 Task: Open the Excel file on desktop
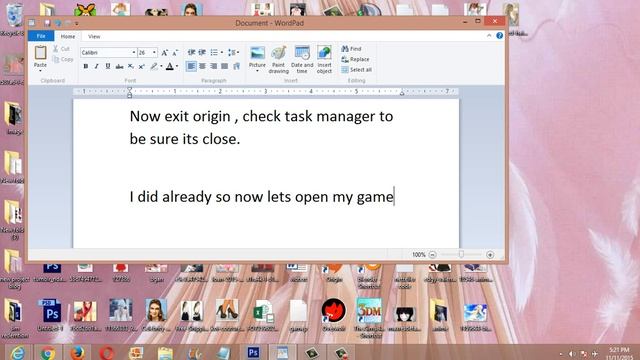263,315
